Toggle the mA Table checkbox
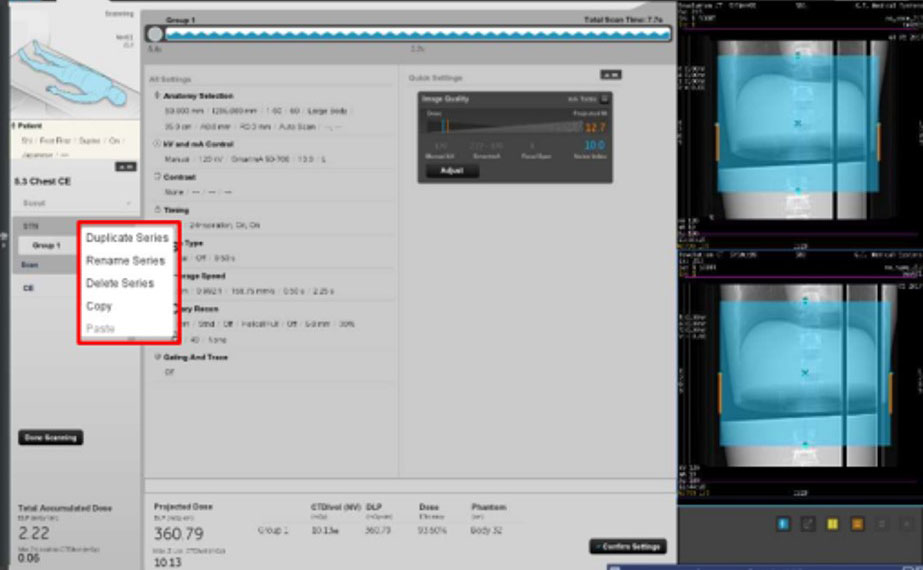923x570 pixels. point(604,99)
